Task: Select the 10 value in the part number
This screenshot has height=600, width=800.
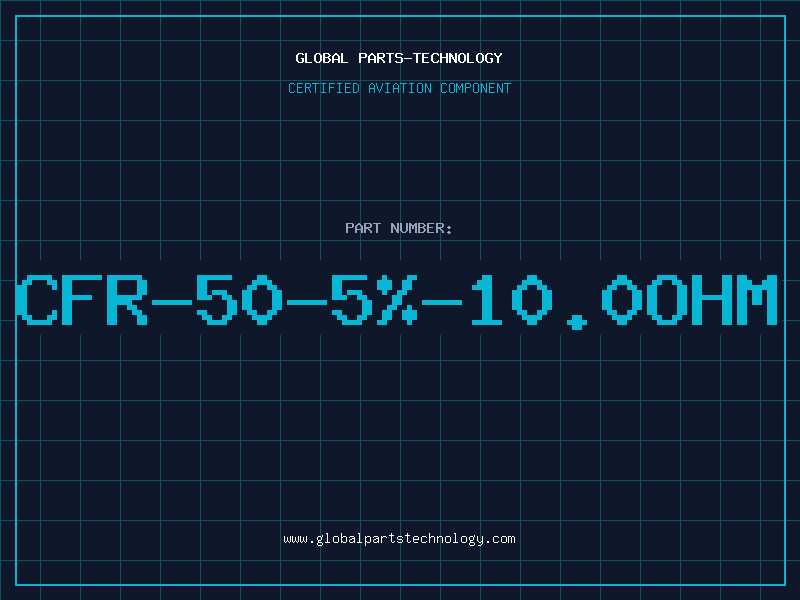Action: click(x=511, y=300)
